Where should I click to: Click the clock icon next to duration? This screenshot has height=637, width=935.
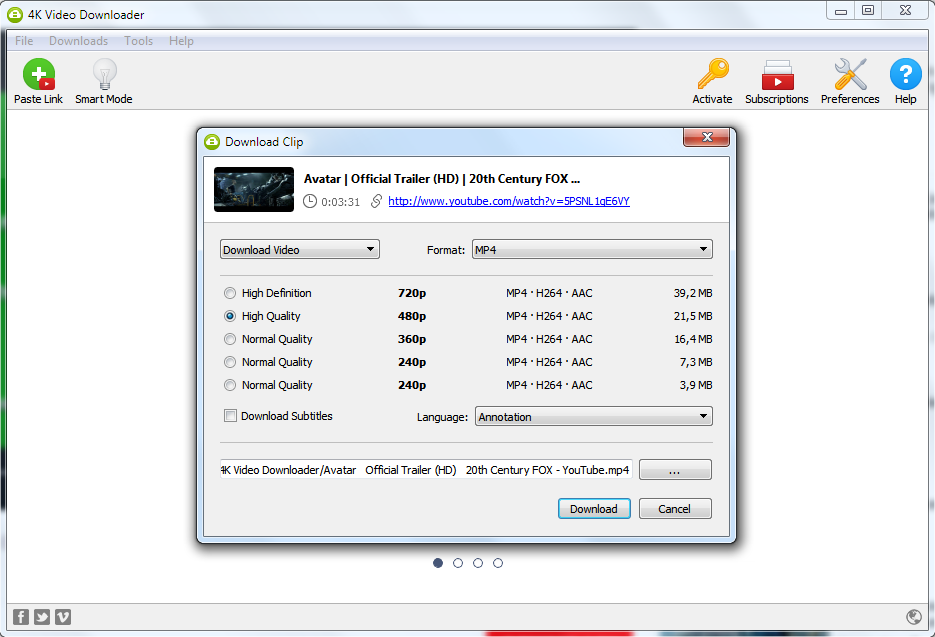point(309,202)
